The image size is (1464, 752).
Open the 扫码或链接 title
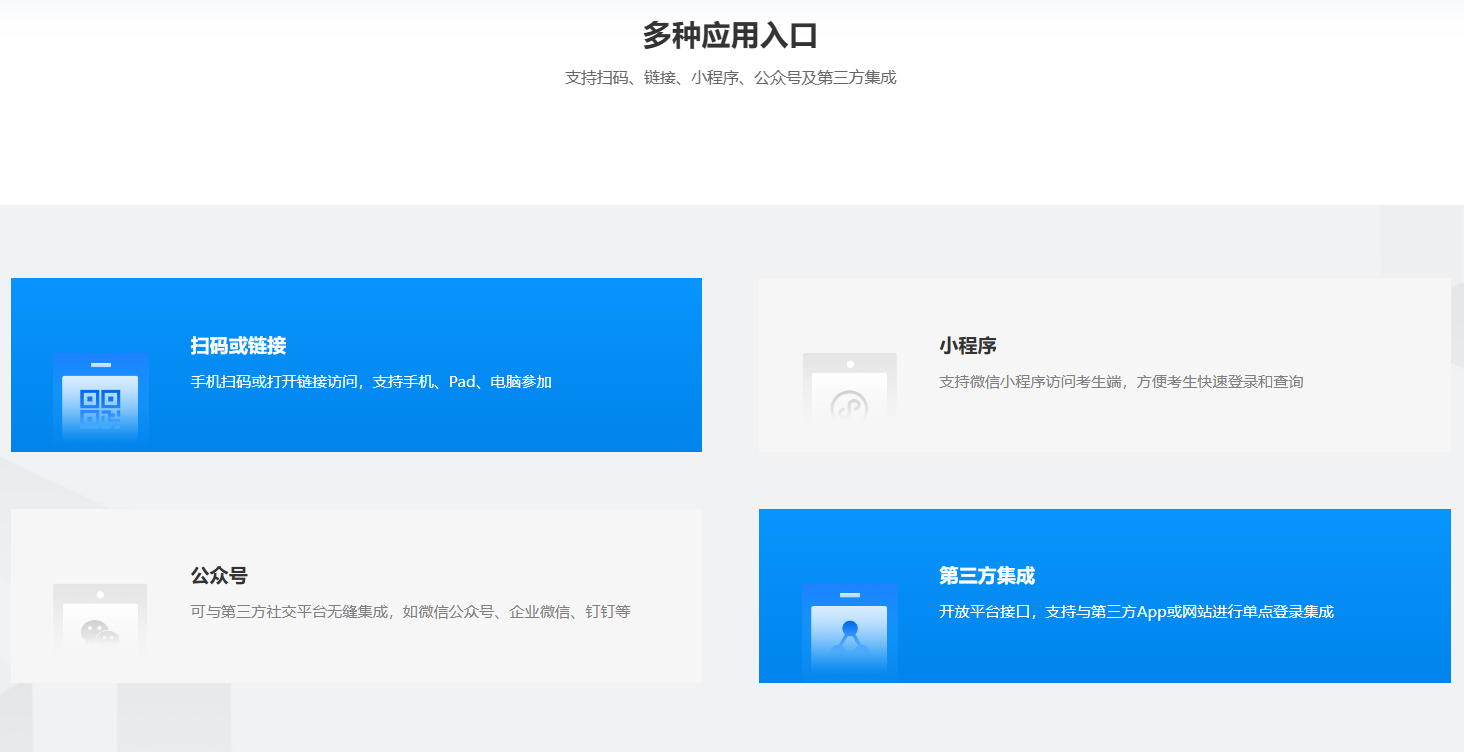(x=238, y=346)
